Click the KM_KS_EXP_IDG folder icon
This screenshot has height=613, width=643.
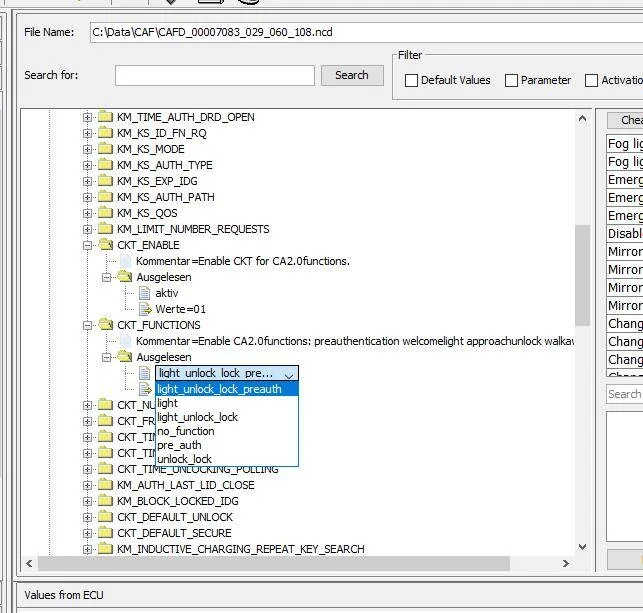pyautogui.click(x=105, y=181)
